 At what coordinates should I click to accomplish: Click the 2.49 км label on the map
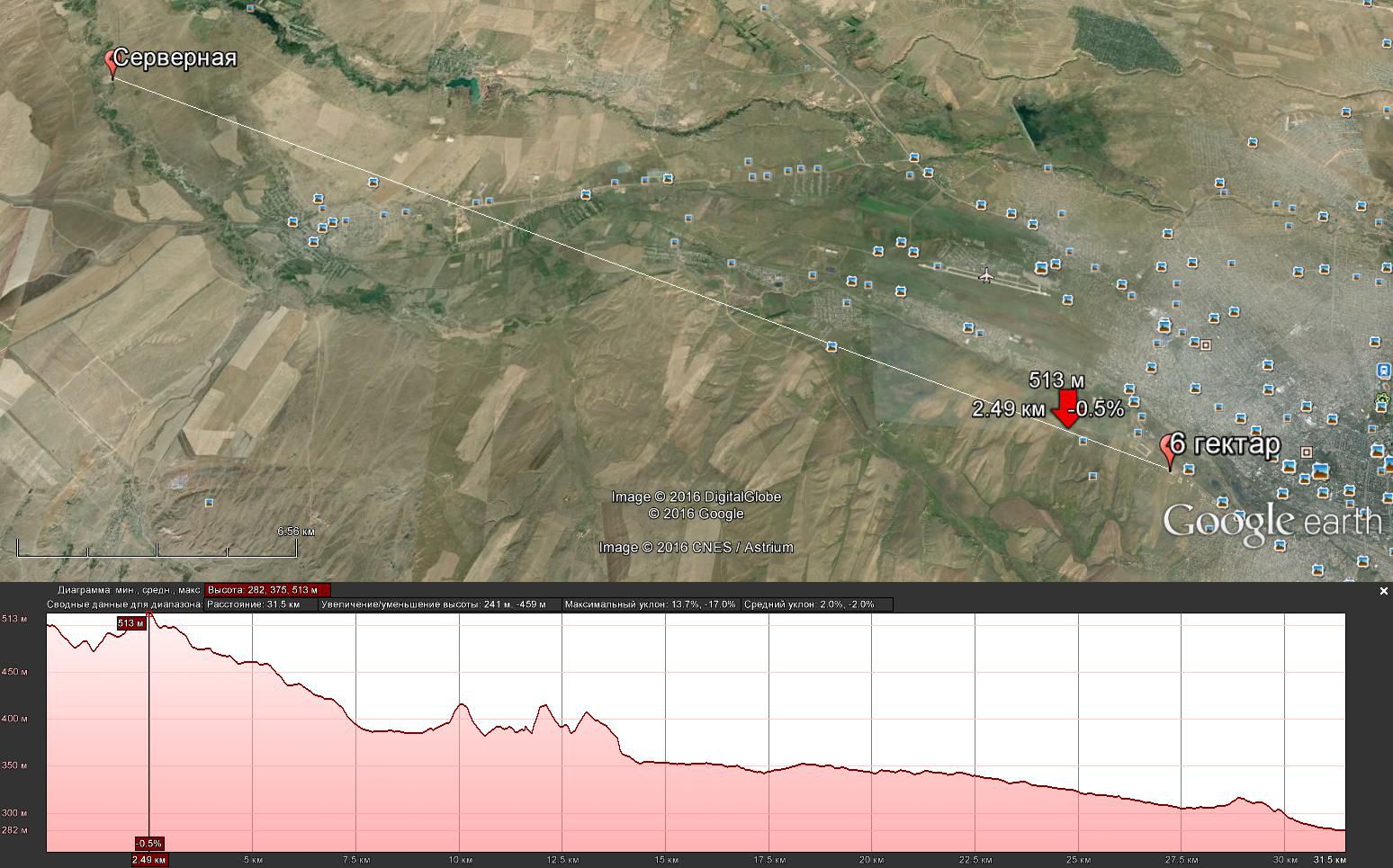1009,409
